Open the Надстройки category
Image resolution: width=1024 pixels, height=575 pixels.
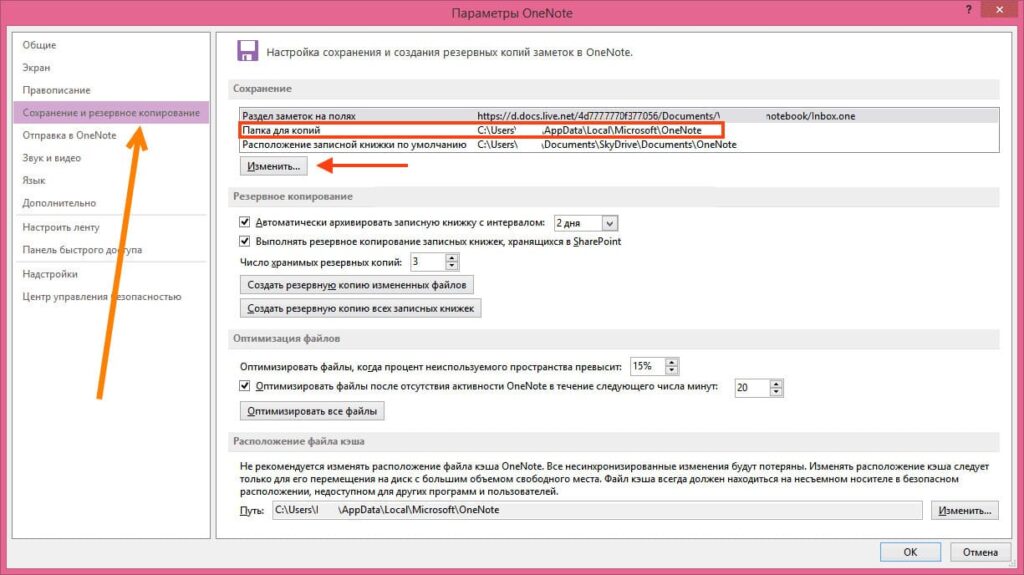50,274
